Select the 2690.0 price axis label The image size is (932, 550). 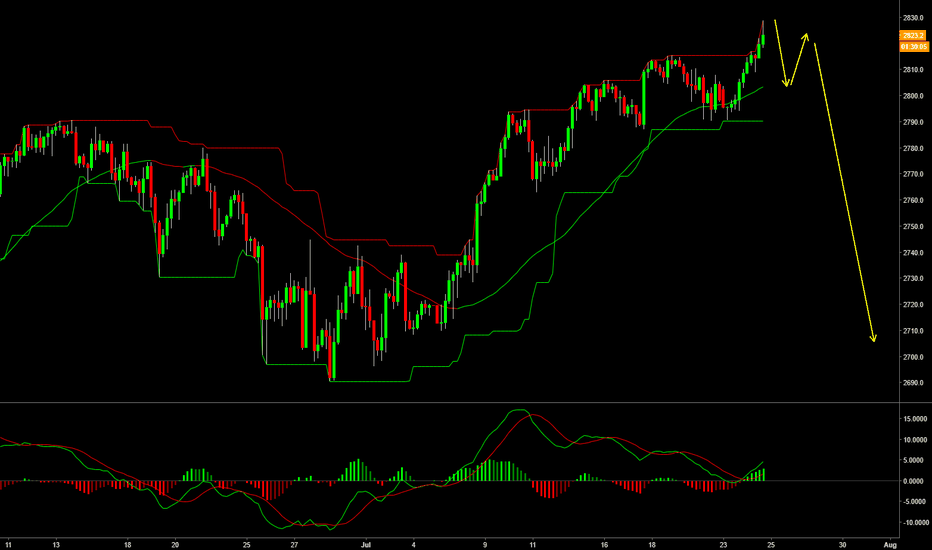pyautogui.click(x=913, y=383)
